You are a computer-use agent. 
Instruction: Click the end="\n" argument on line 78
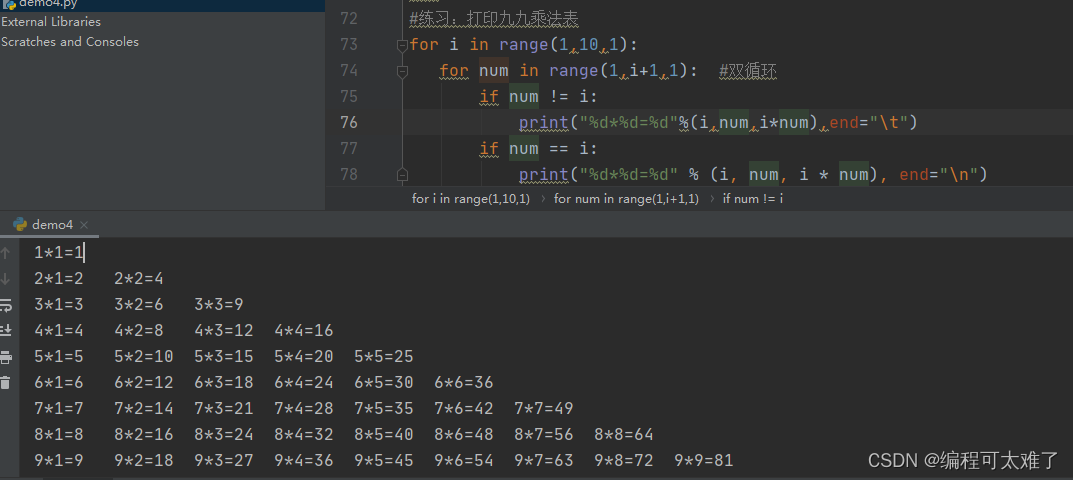pyautogui.click(x=939, y=175)
